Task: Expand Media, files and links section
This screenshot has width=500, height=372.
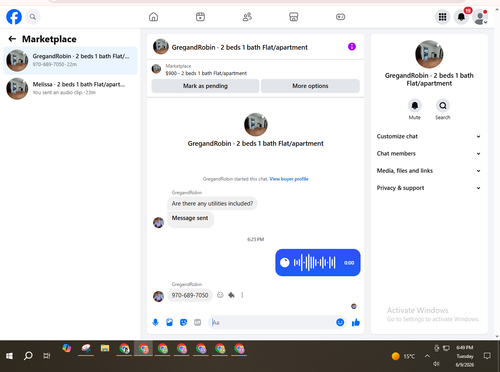Action: point(429,171)
